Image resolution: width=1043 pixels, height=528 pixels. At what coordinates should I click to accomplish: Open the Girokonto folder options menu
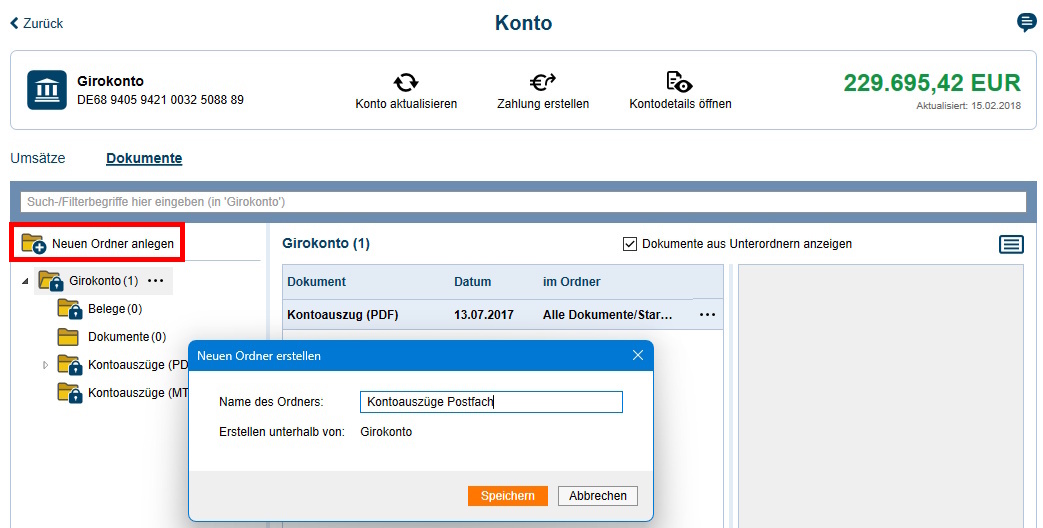(x=155, y=281)
